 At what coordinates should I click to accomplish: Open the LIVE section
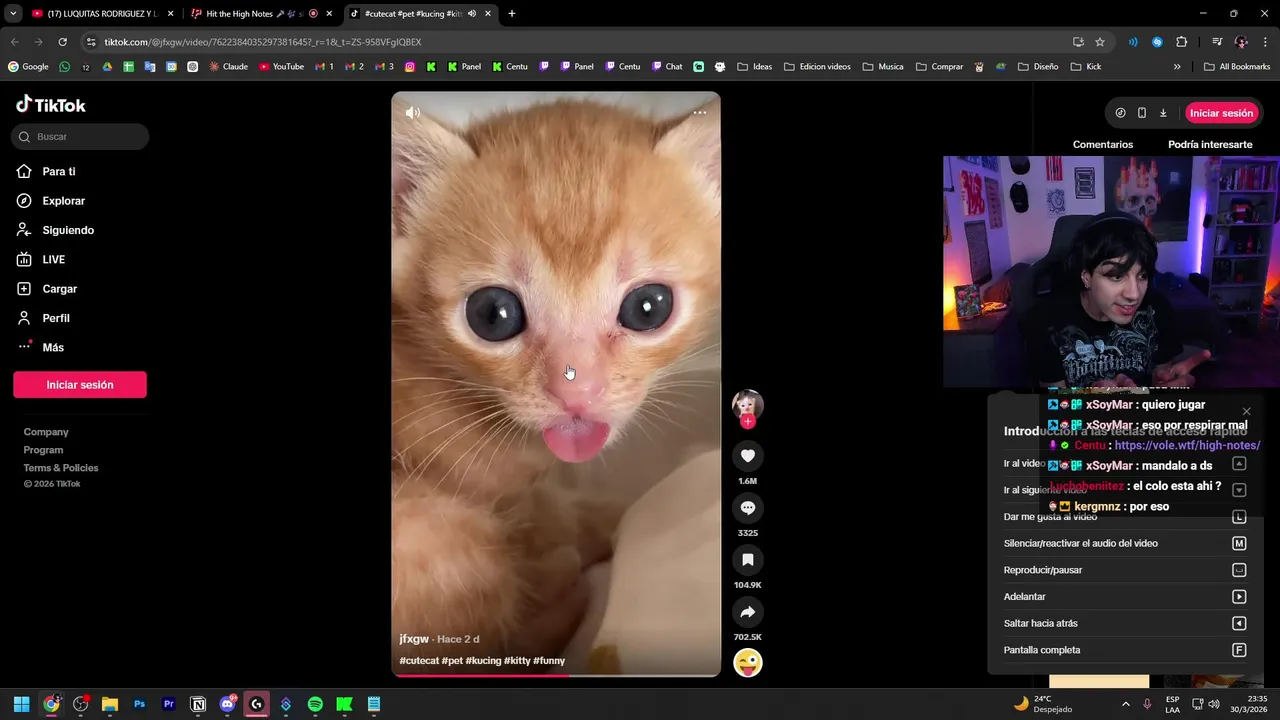[x=53, y=260]
